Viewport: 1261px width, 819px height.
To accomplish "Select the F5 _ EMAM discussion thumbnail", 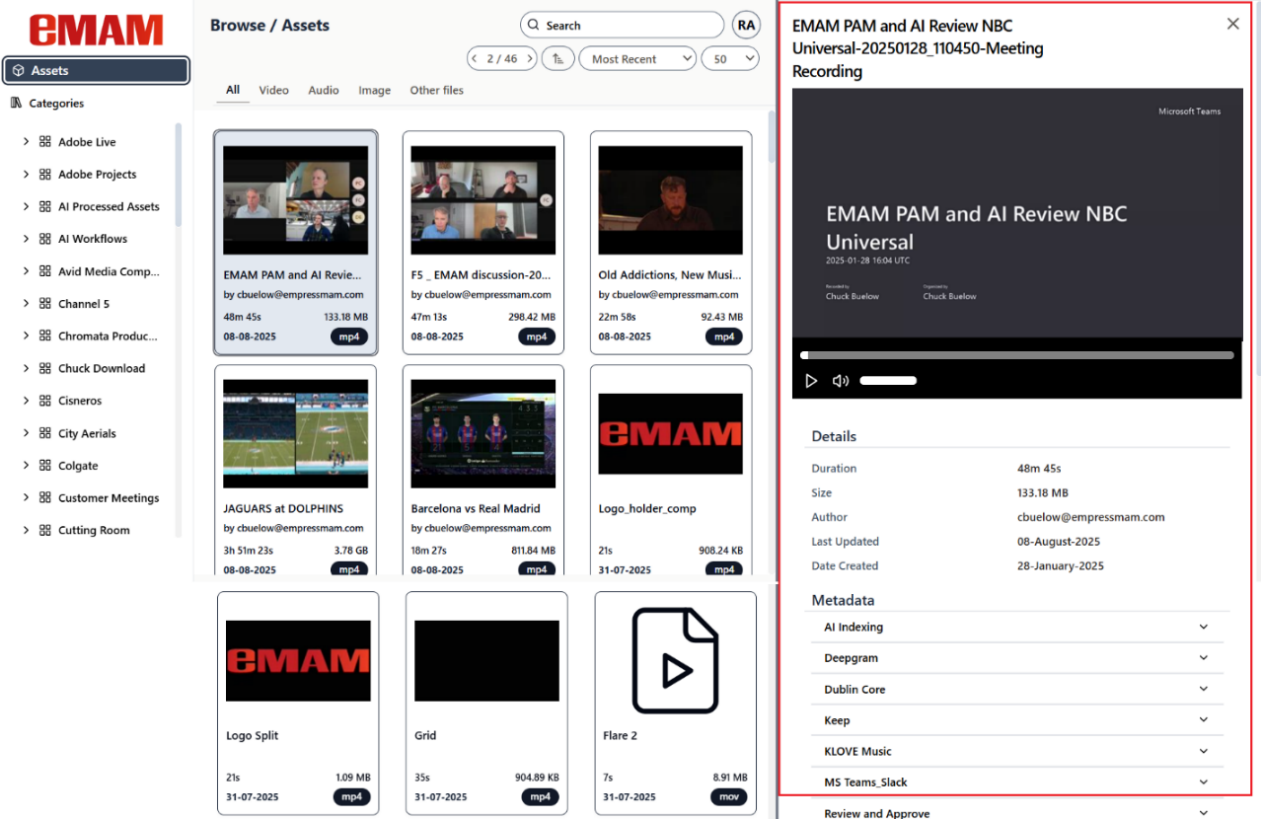I will 483,200.
